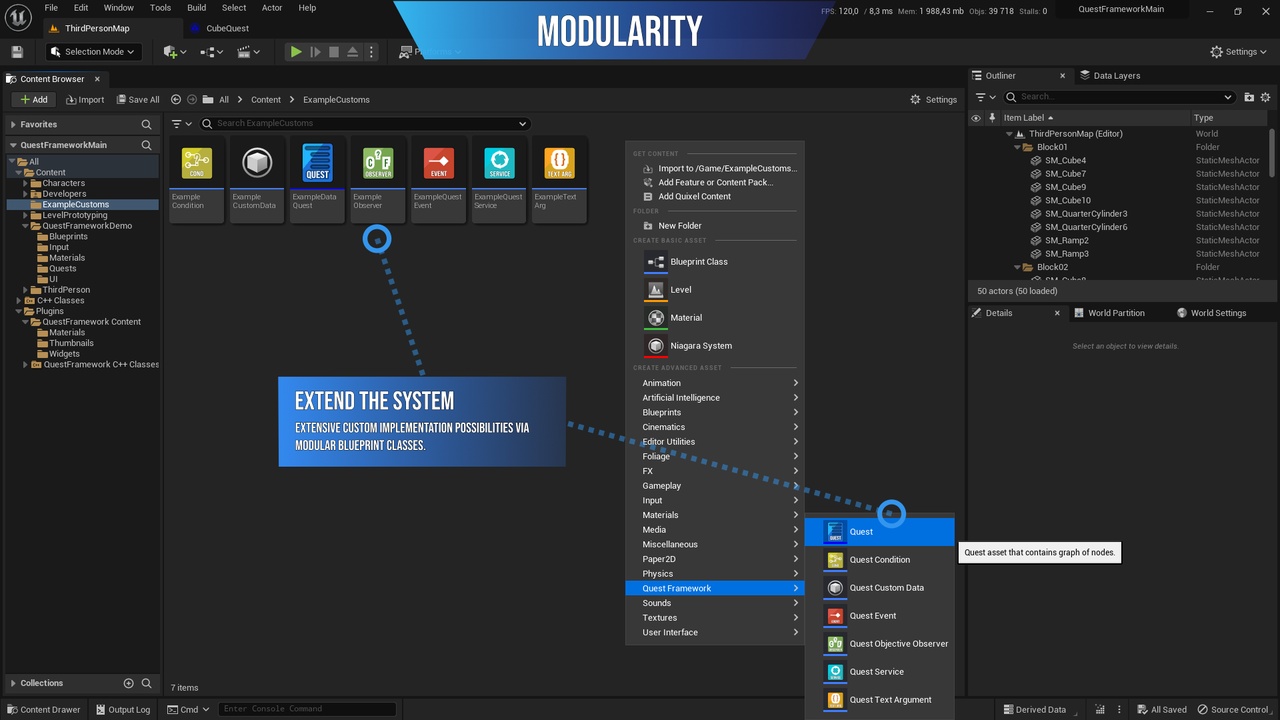
Task: Expand the QuestFramework C++ Classes folder
Action: (x=26, y=365)
